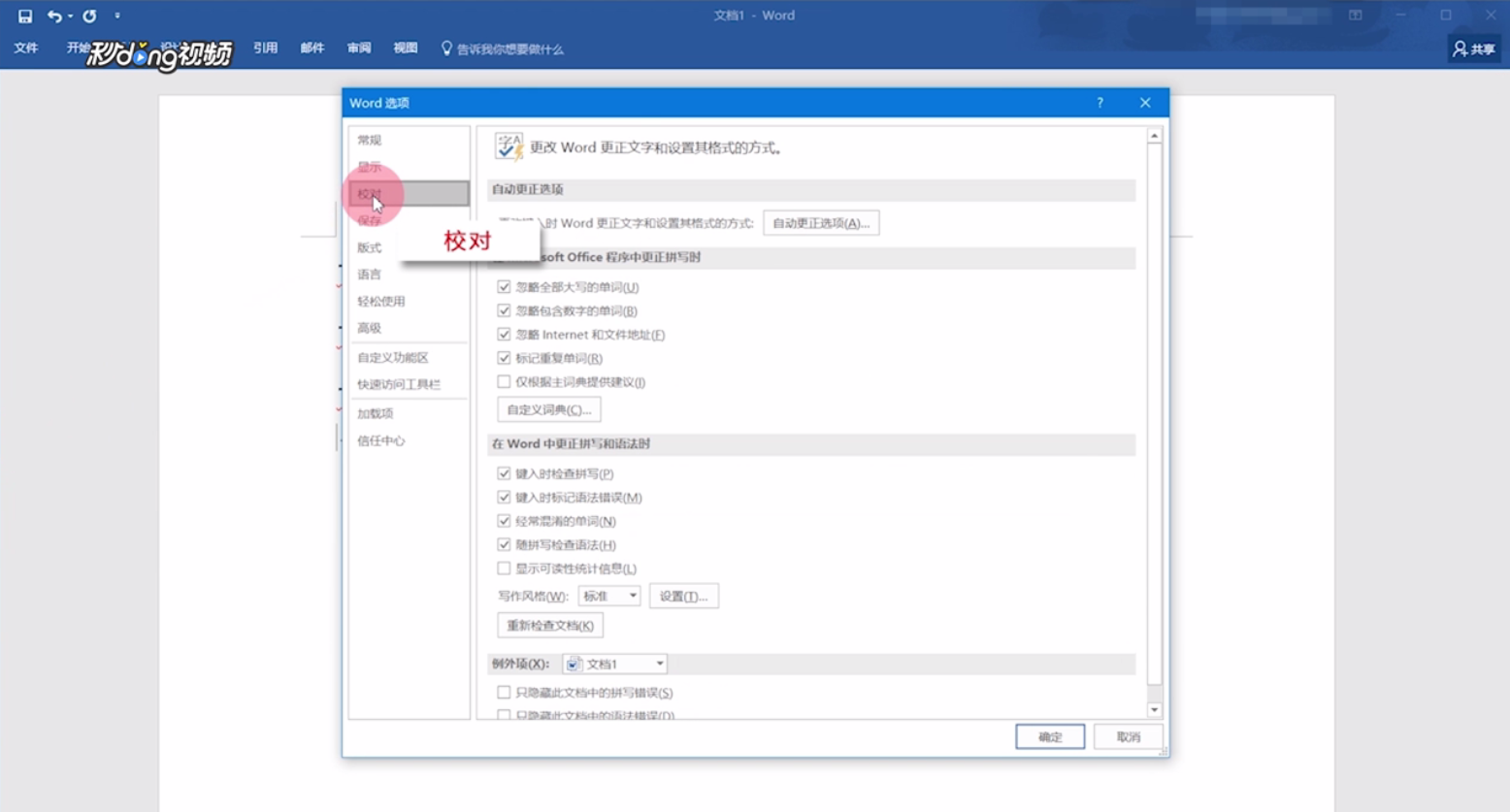The height and width of the screenshot is (812, 1510).
Task: Click the Redo icon in the title bar
Action: 88,15
